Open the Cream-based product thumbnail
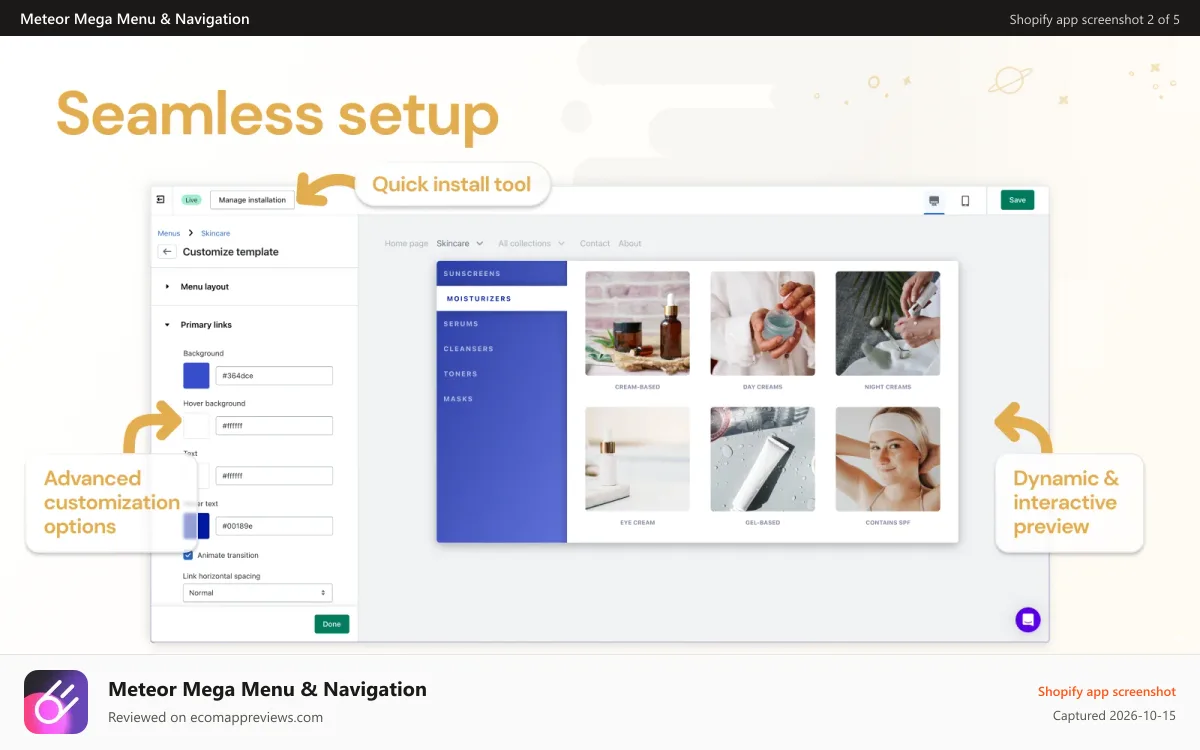Image resolution: width=1200 pixels, height=750 pixels. point(637,323)
